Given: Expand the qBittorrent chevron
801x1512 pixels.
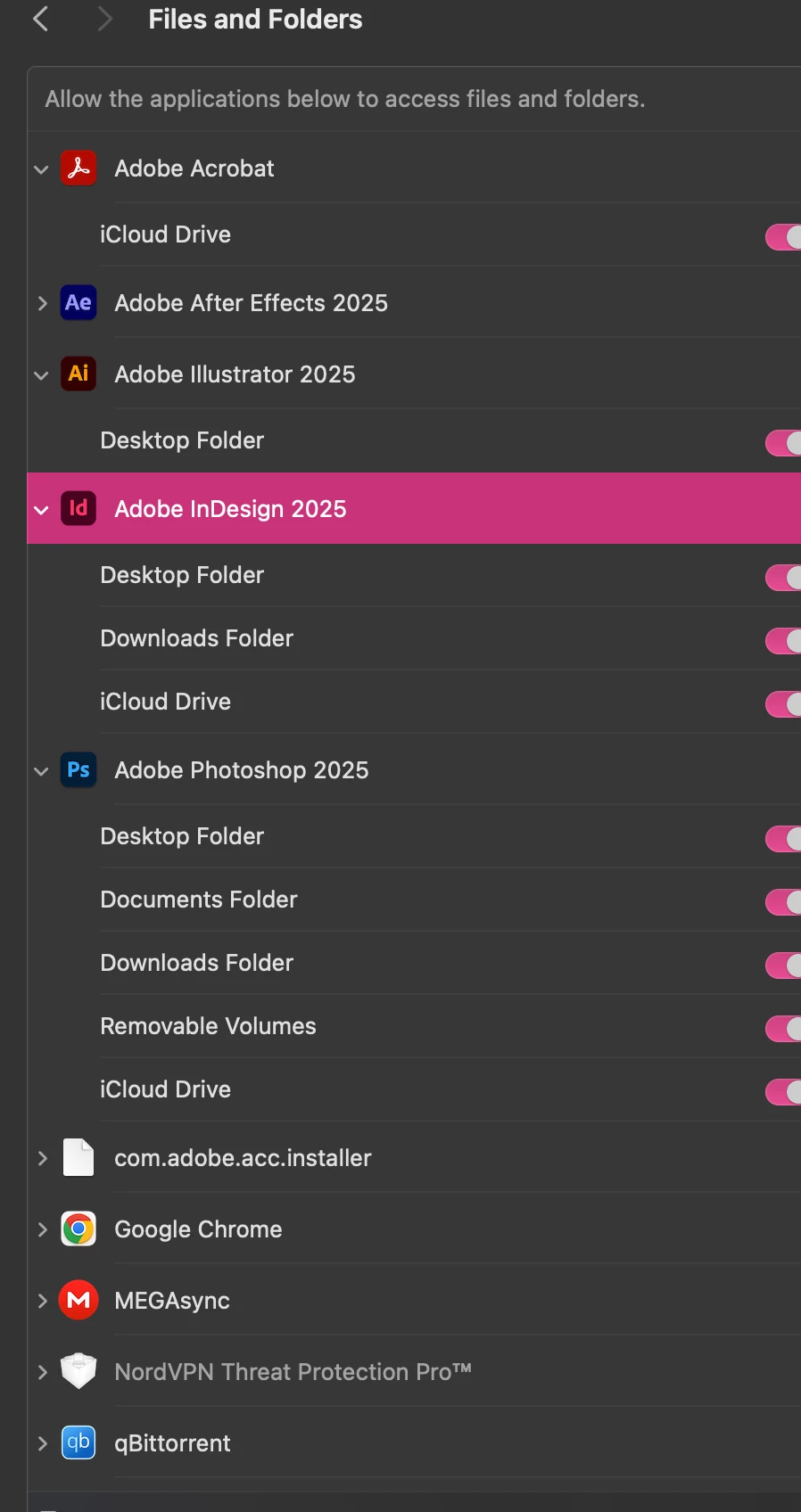Looking at the screenshot, I should [x=42, y=1443].
